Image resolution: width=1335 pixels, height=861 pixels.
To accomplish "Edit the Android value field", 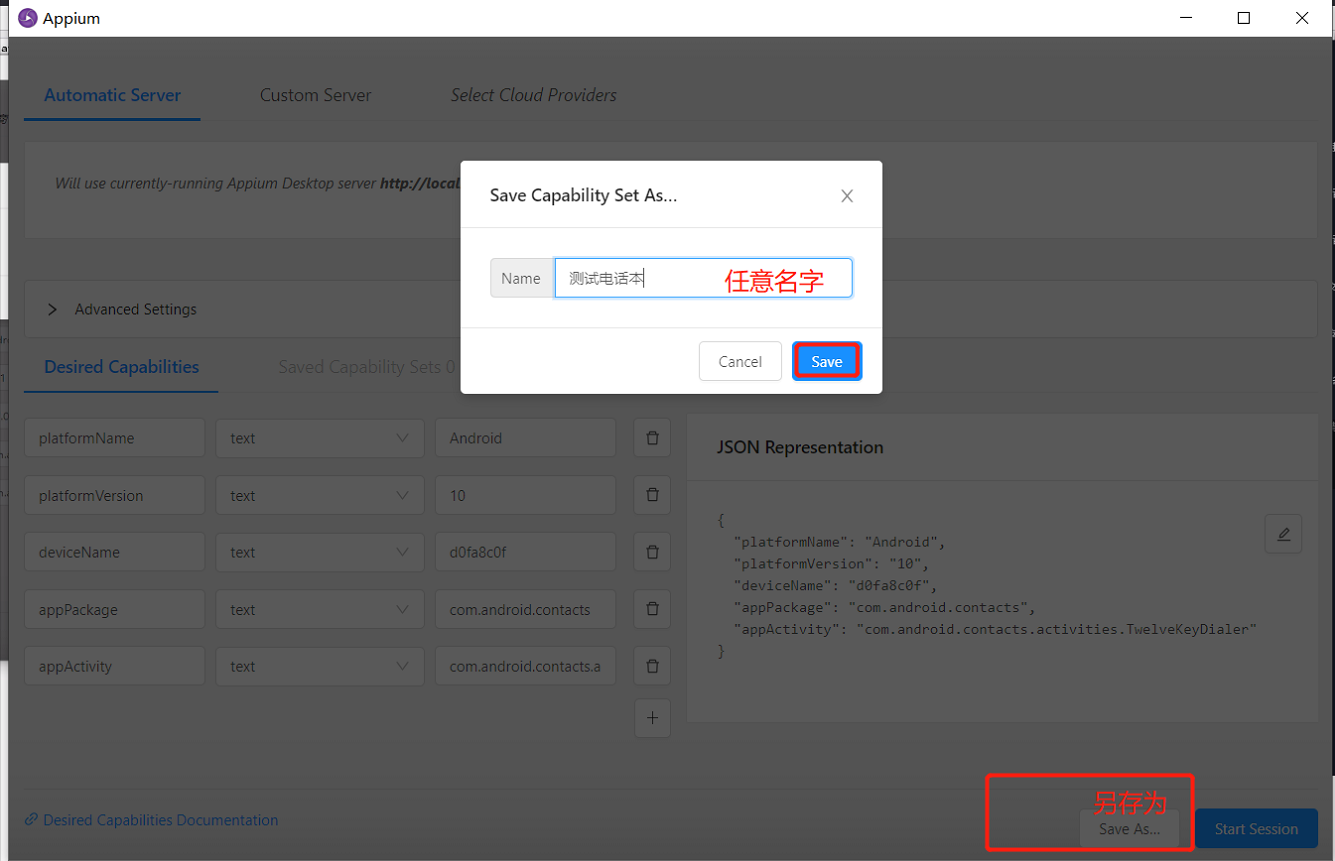I will (525, 438).
